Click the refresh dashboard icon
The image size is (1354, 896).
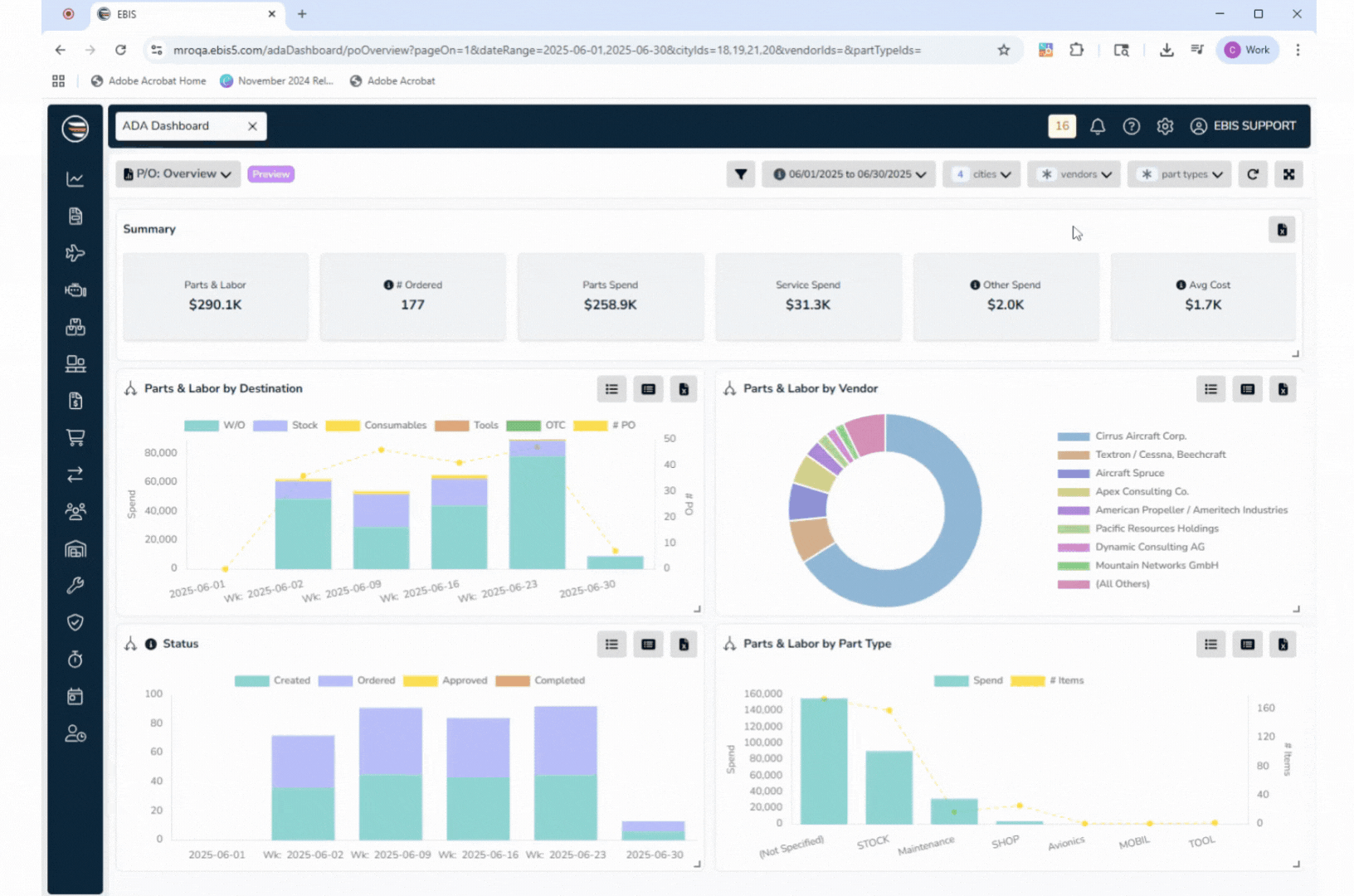click(1253, 174)
